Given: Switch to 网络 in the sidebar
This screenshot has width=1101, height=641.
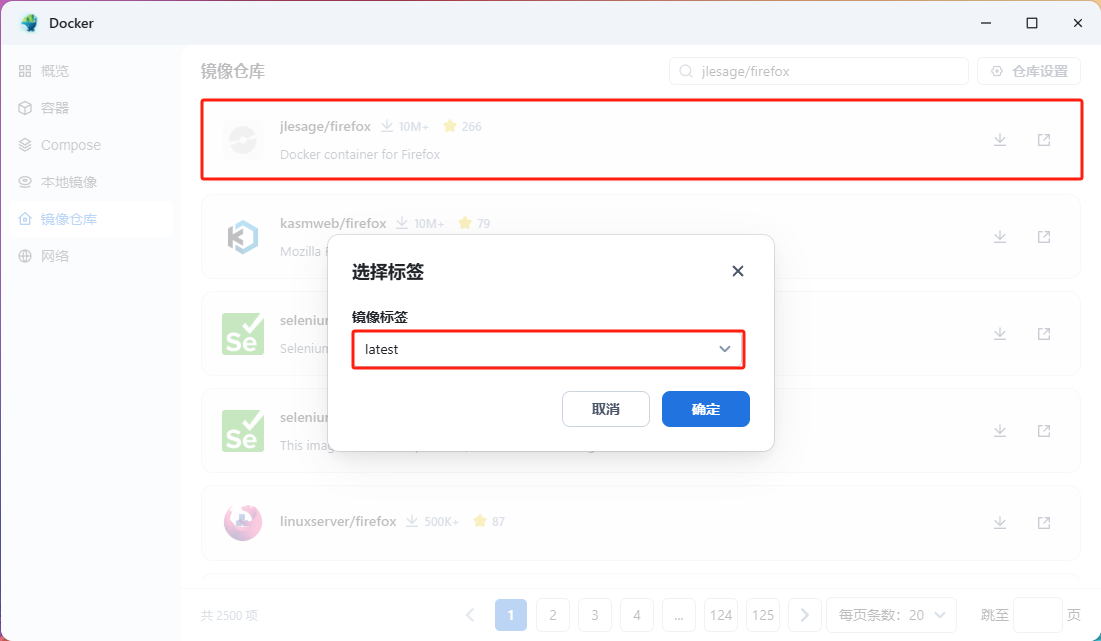Looking at the screenshot, I should [91, 256].
